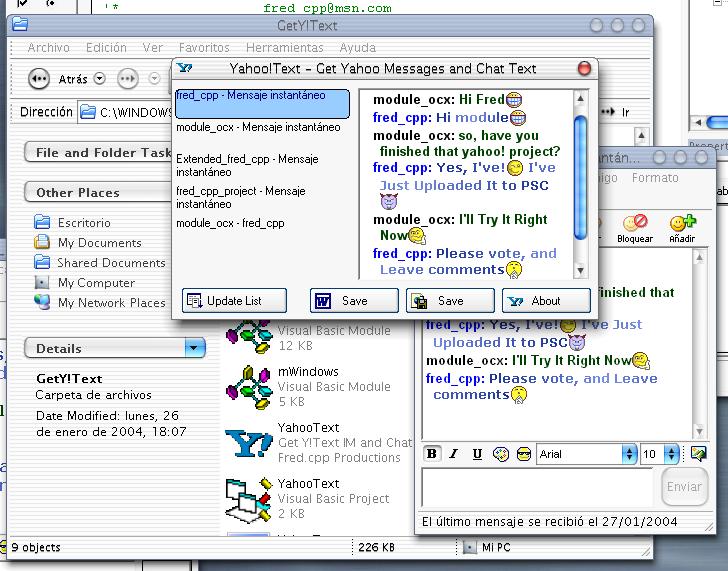Open the Archivo menu
The height and width of the screenshot is (571, 728).
48,47
